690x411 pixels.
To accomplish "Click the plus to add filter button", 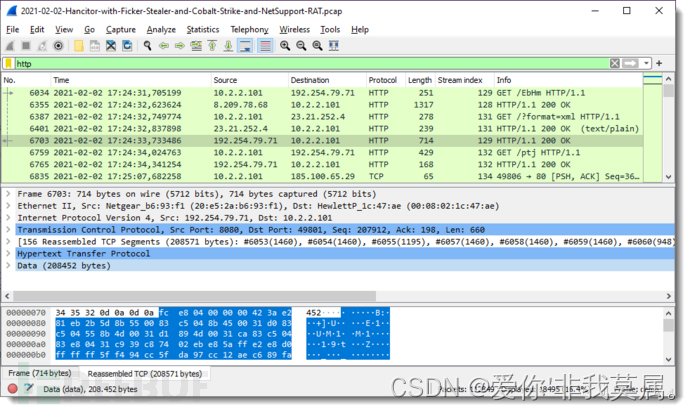I will pyautogui.click(x=659, y=63).
